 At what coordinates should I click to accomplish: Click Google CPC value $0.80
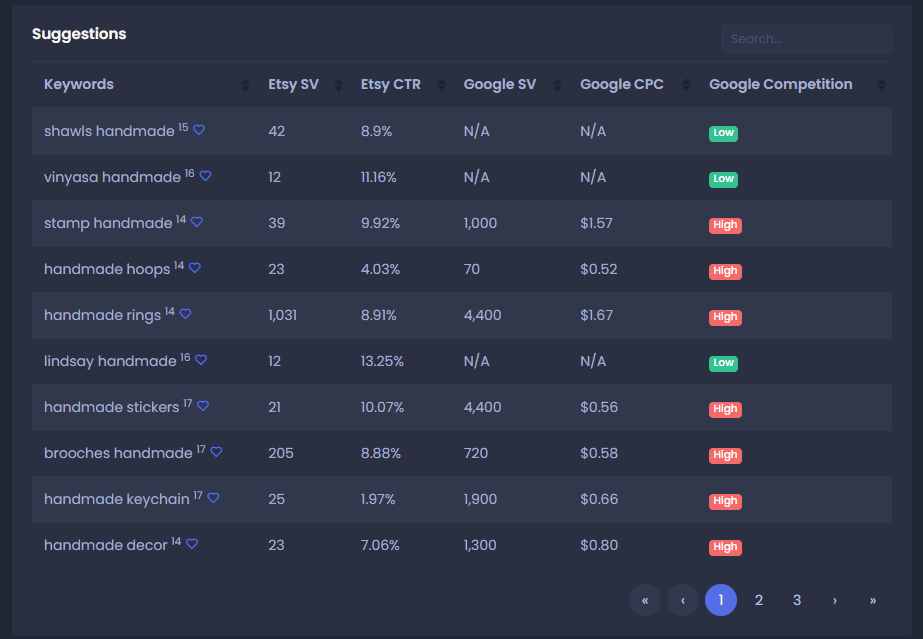click(599, 545)
